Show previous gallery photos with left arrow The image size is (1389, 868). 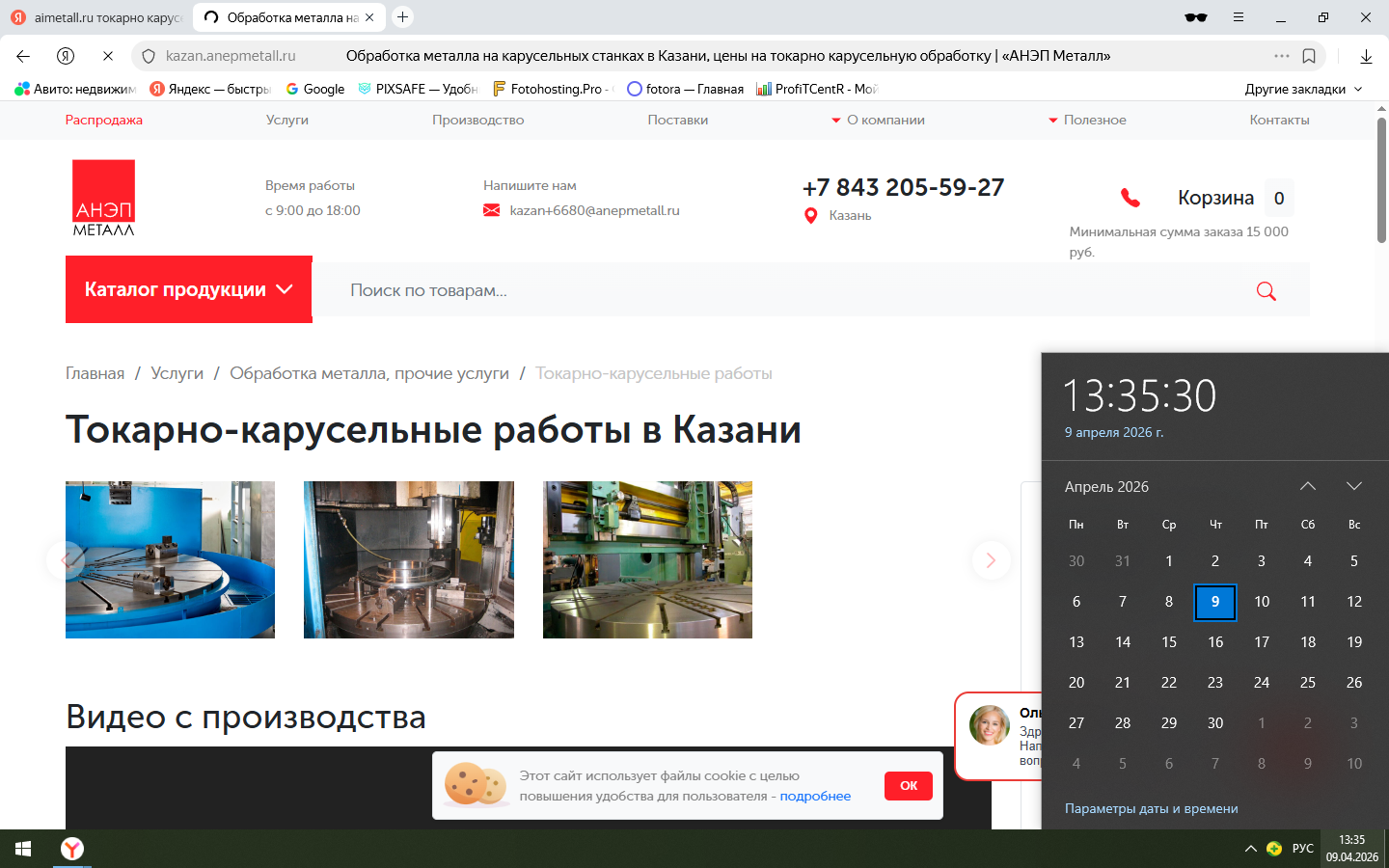point(66,560)
